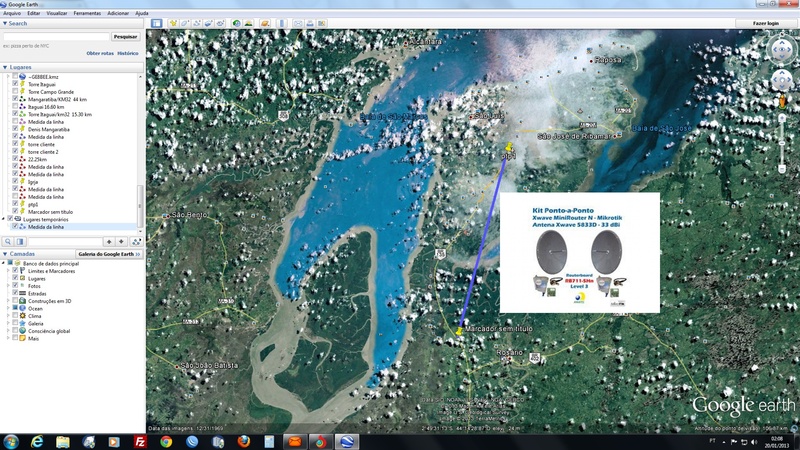Switch planet view with Saturn icon
Screen dimensions: 800x450
click(264, 23)
